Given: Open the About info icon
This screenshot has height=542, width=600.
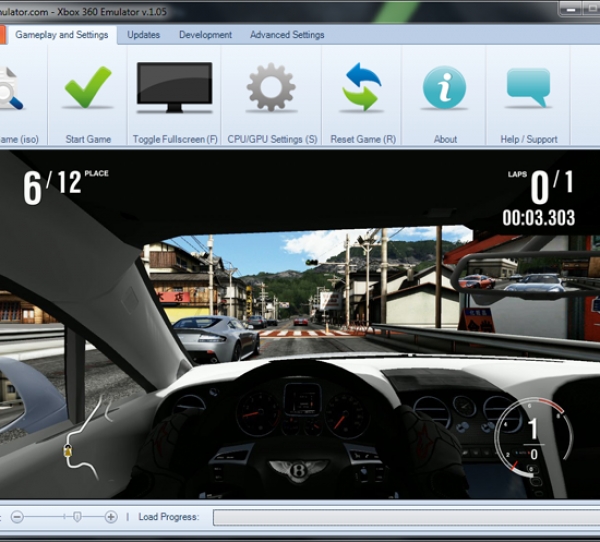Looking at the screenshot, I should pos(445,87).
